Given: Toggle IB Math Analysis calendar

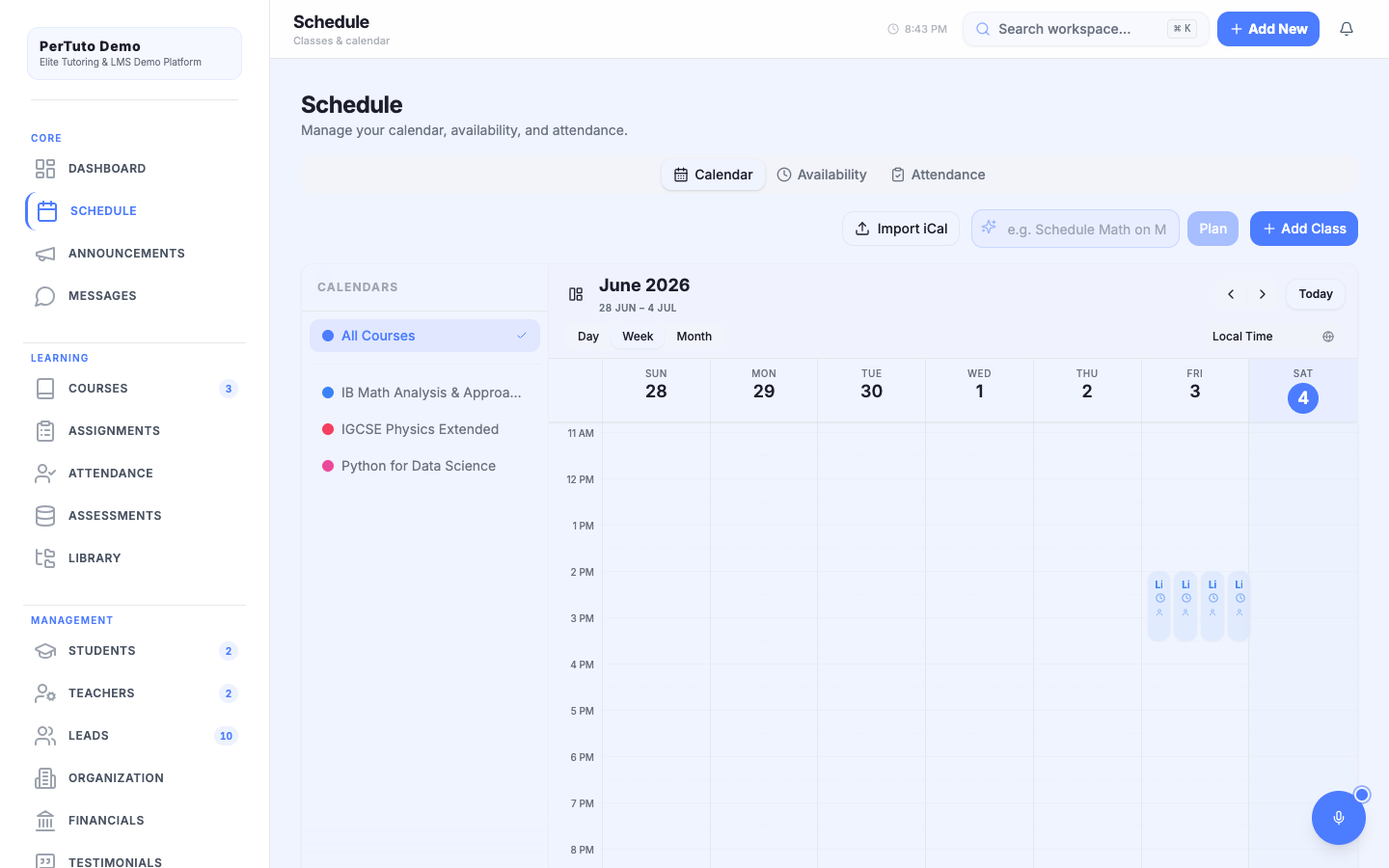Looking at the screenshot, I should (x=424, y=393).
